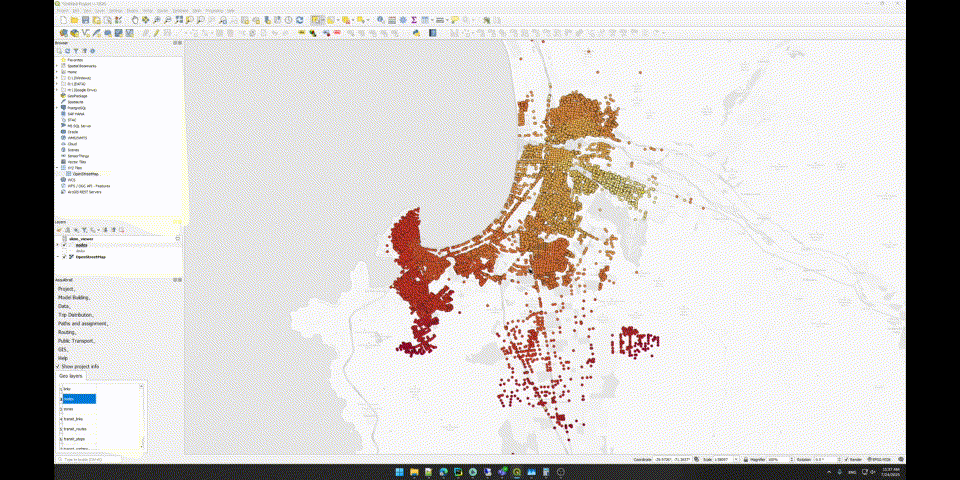Open File Explorer from the taskbar

[414, 472]
